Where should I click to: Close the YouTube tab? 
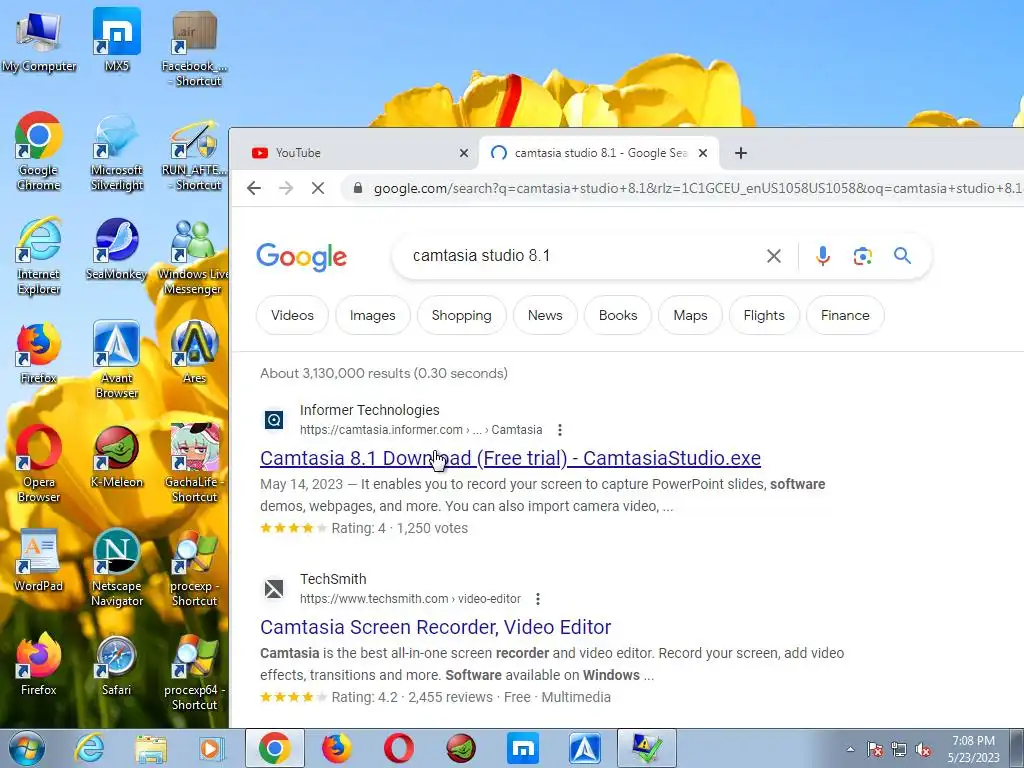(x=464, y=153)
